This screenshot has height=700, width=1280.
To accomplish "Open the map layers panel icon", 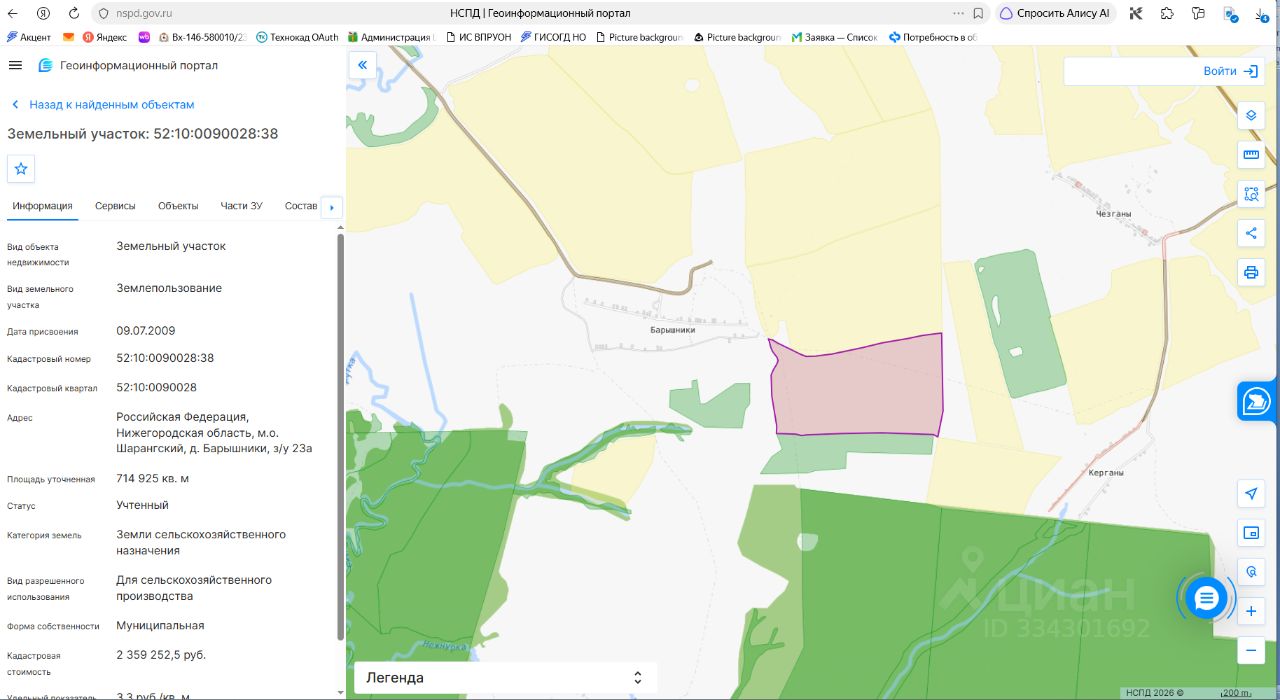I will tap(1251, 115).
